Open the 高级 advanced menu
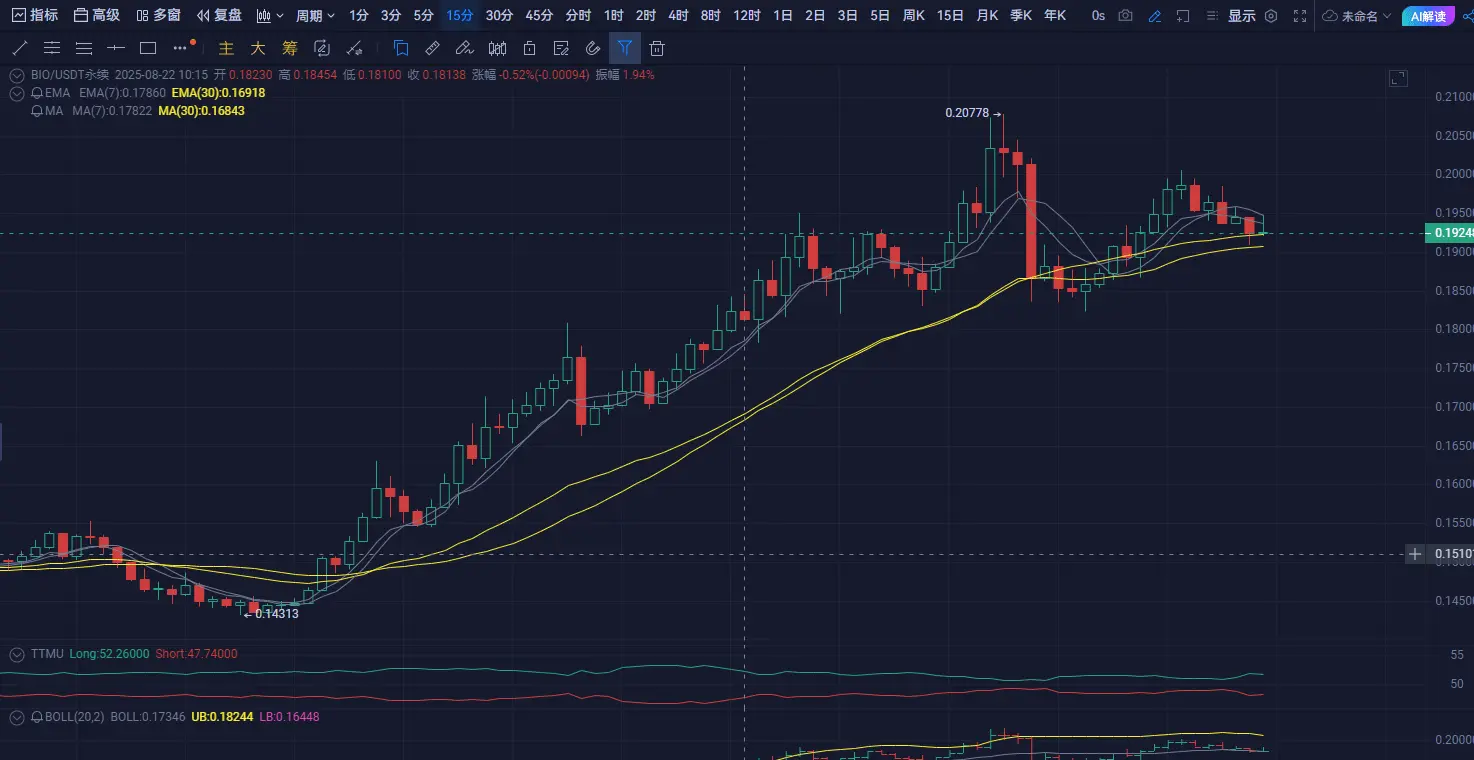1474x760 pixels. click(97, 16)
